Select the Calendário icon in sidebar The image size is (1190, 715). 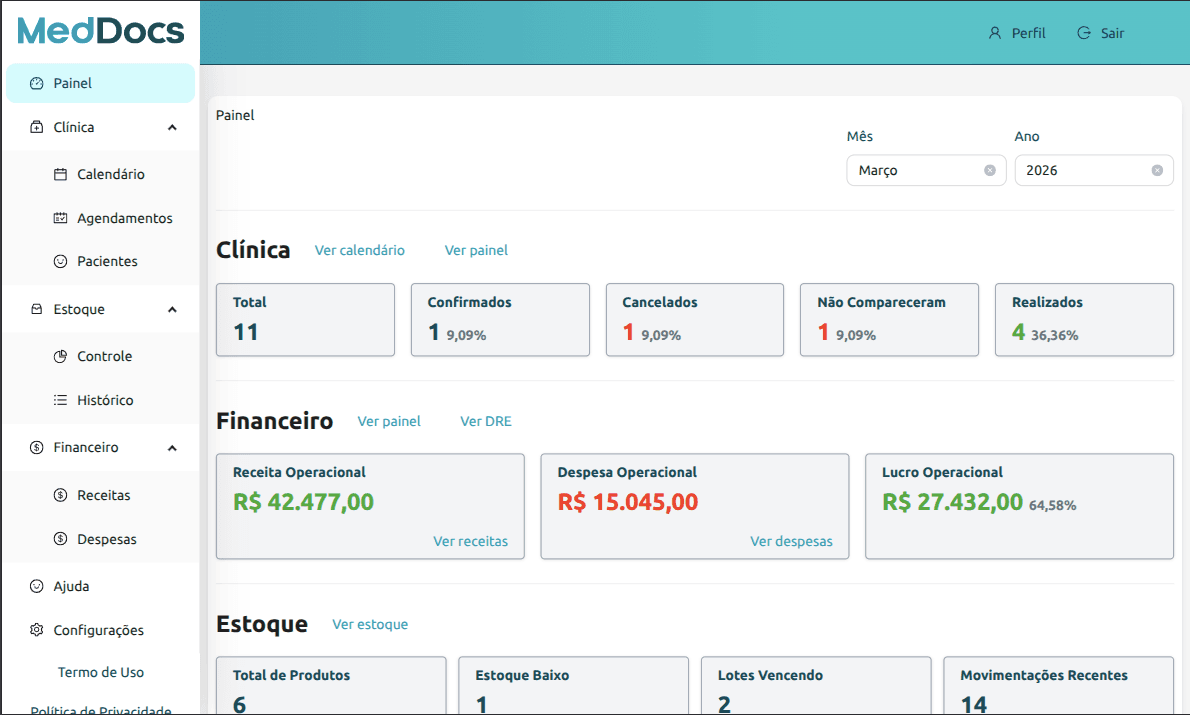[x=58, y=174]
